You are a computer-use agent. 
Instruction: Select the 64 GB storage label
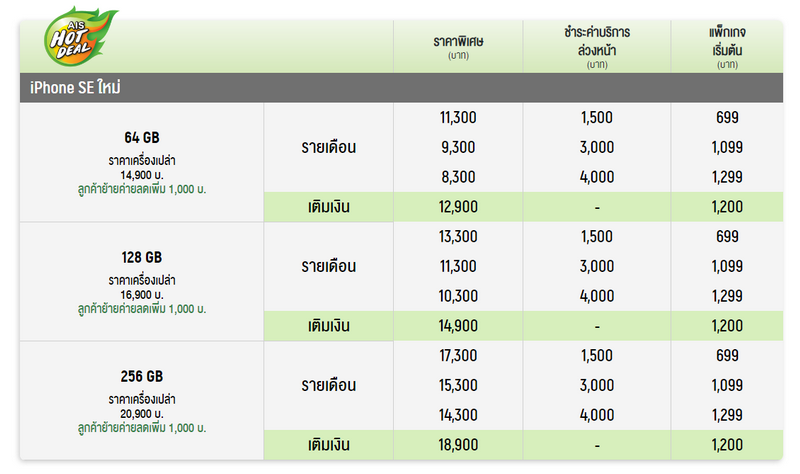(141, 138)
